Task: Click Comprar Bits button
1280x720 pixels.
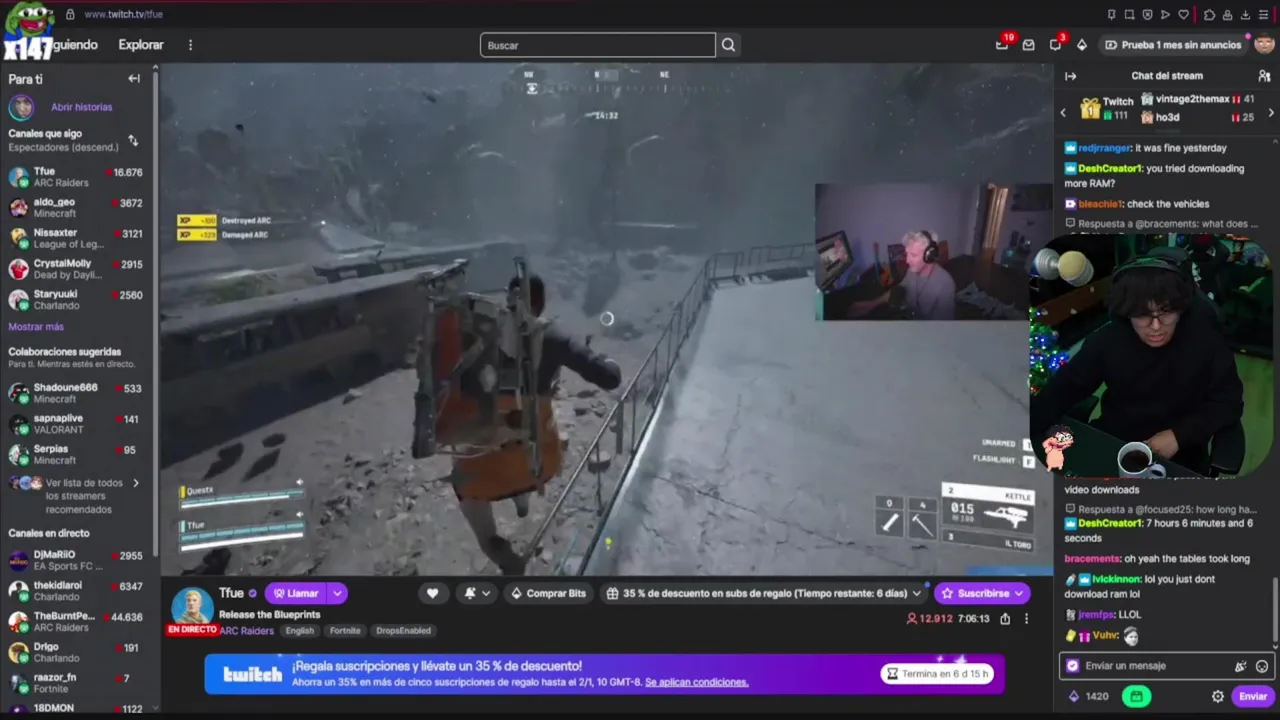Action: coord(547,593)
